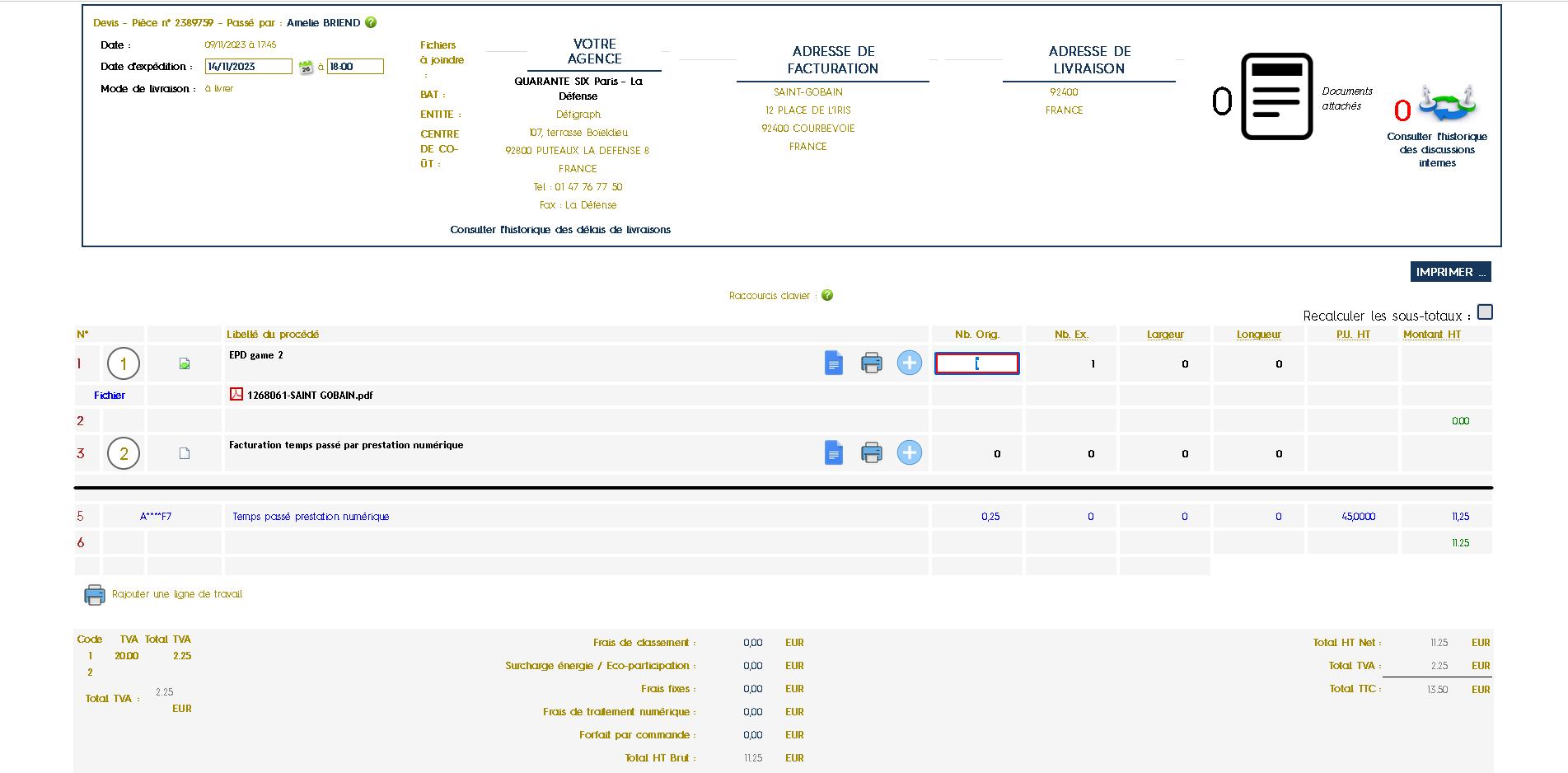The image size is (1568, 773).
Task: Click the printer icon on the Facturation row
Action: click(x=871, y=452)
